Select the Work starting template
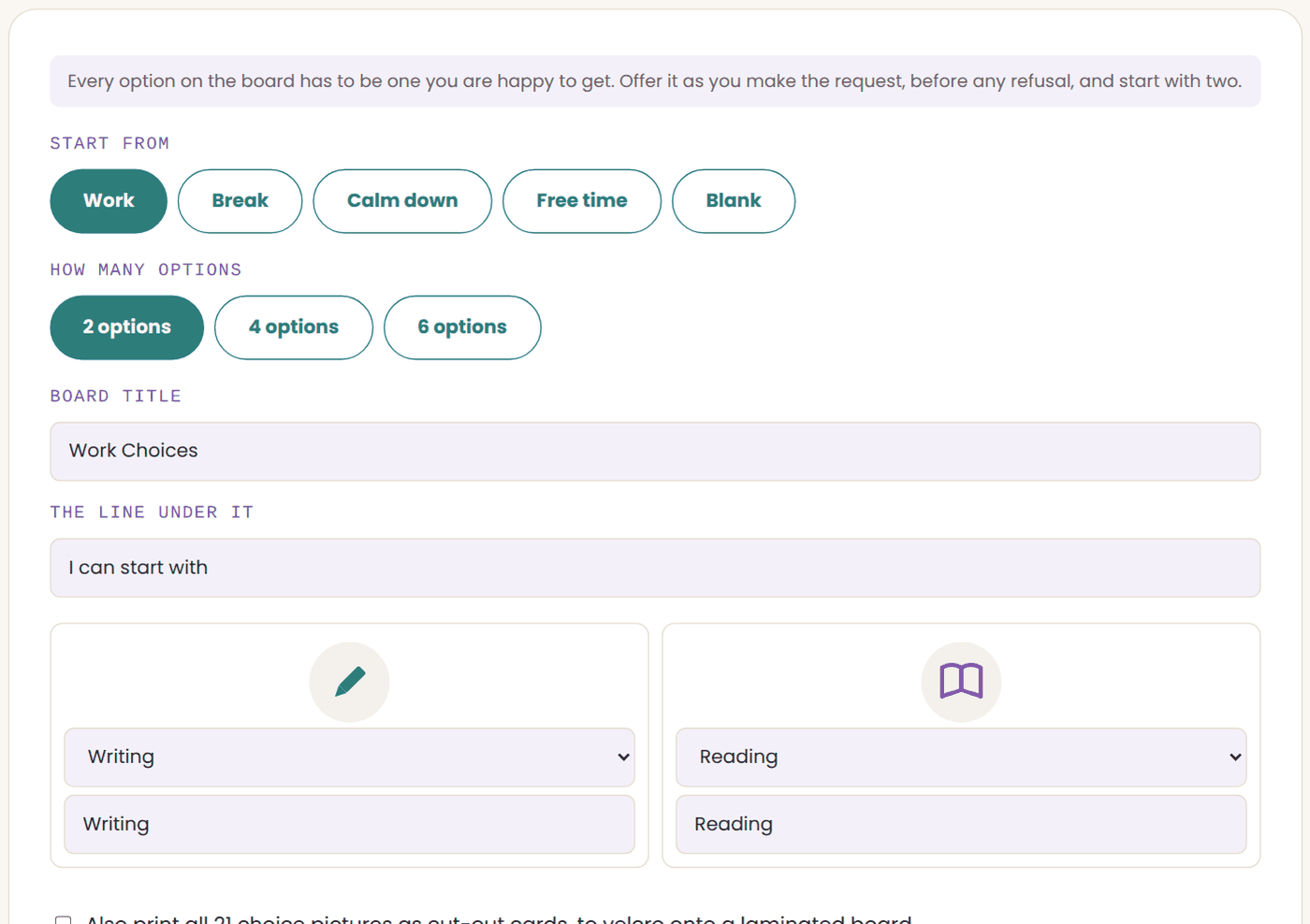1310x924 pixels. coord(109,201)
